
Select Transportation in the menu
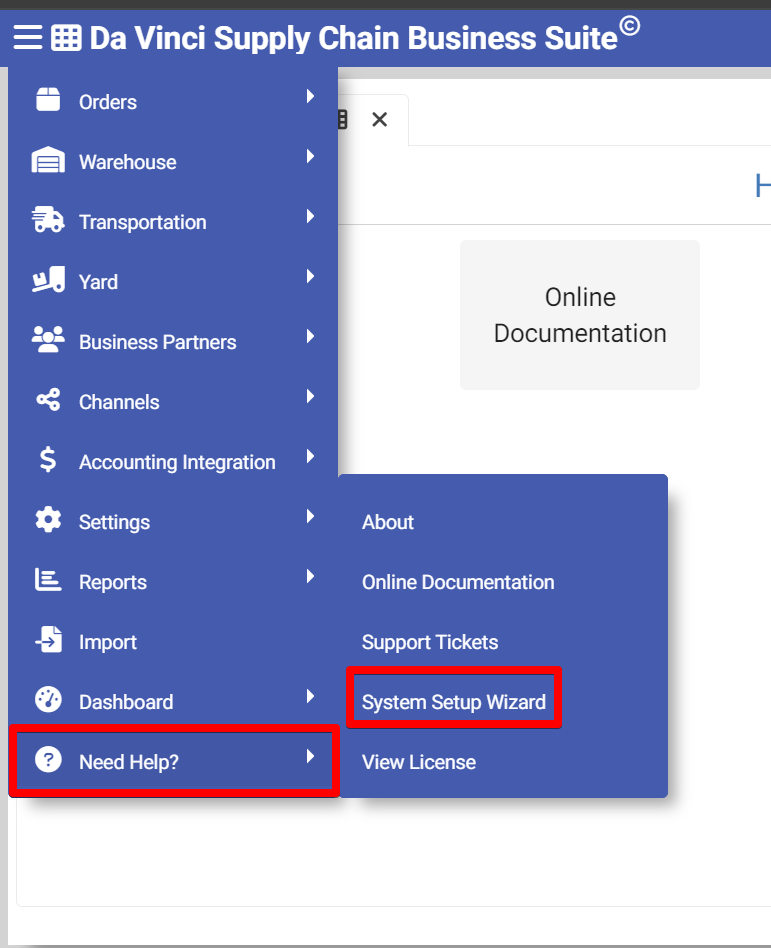pyautogui.click(x=173, y=219)
